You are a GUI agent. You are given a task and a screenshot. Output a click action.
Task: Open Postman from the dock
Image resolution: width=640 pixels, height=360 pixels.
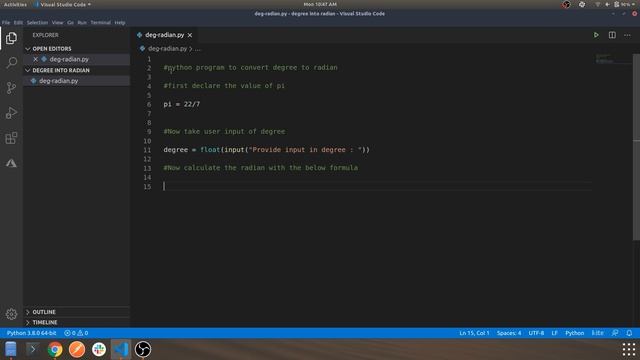coord(77,349)
